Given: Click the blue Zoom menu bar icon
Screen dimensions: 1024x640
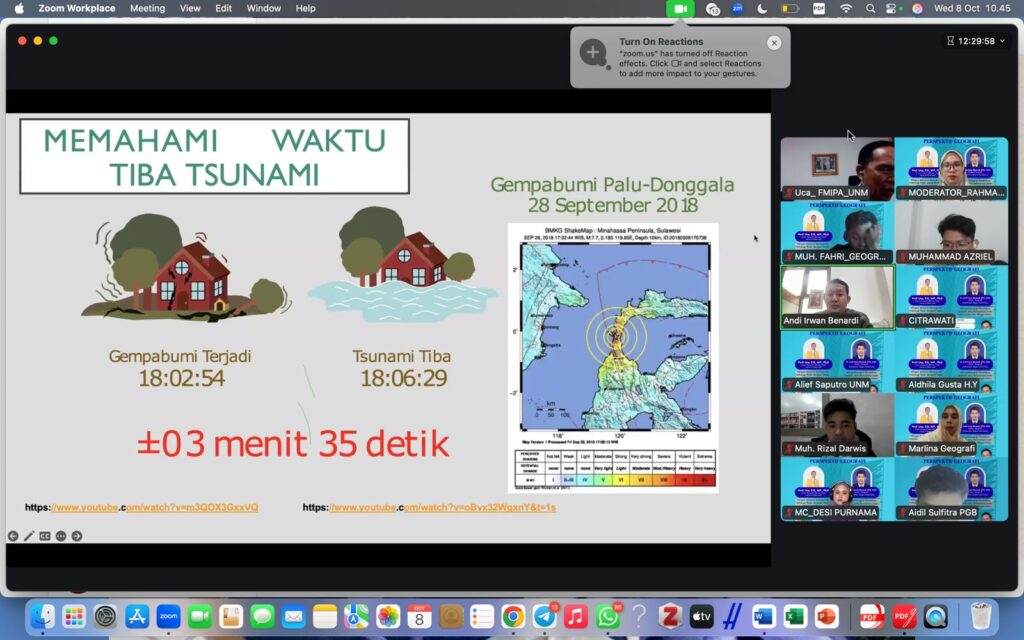Looking at the screenshot, I should click(x=738, y=8).
